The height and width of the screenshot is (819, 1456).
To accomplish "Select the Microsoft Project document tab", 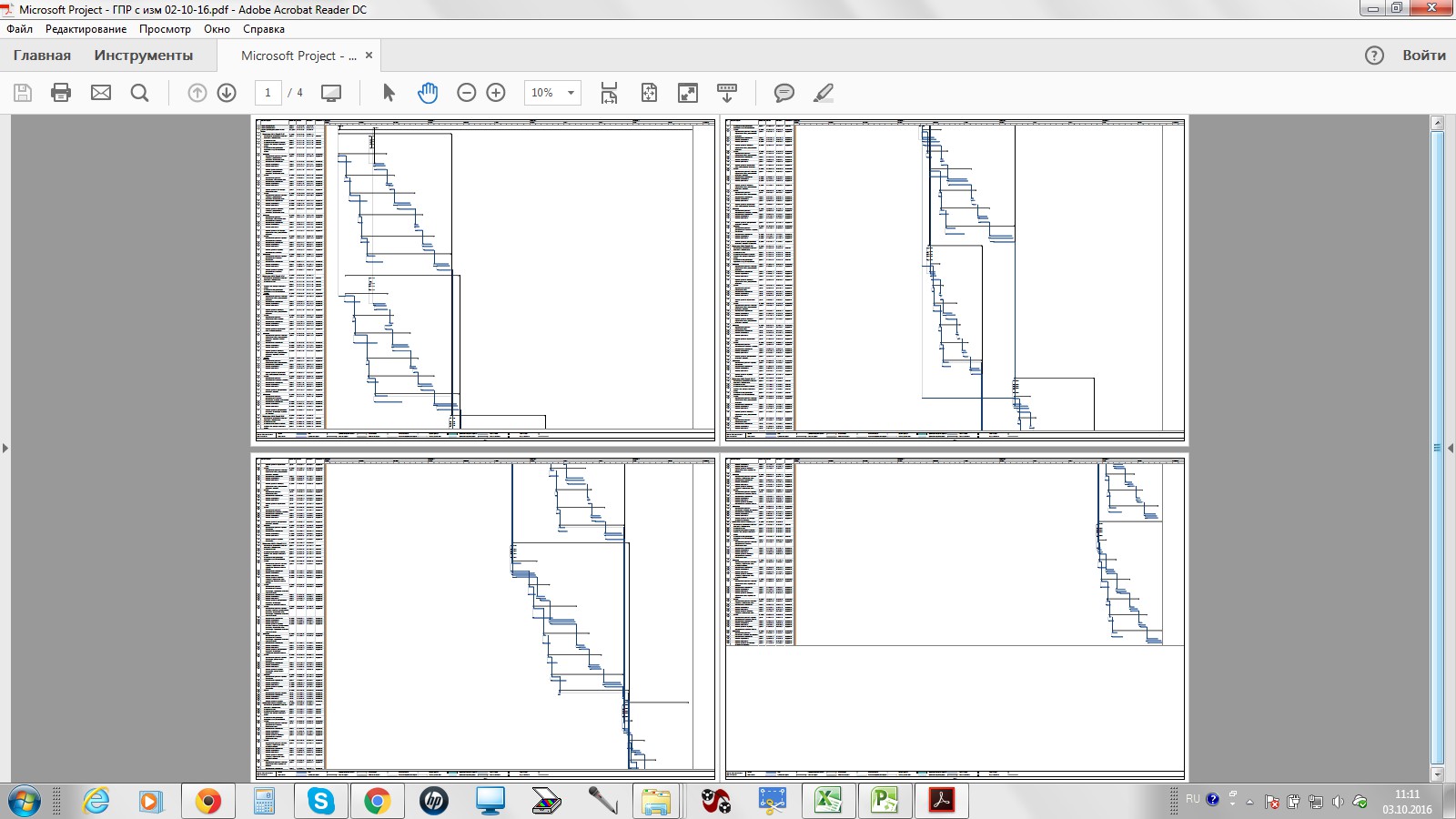I will 298,56.
